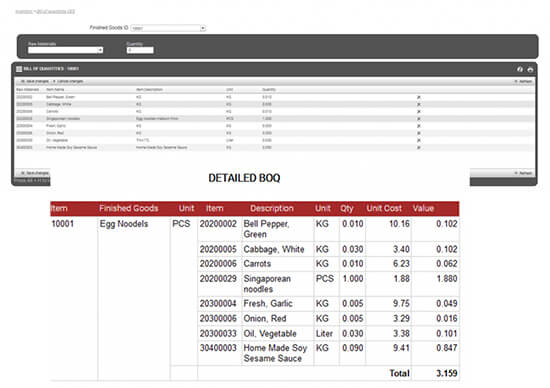Delete the Carrots grid row
Screen dimensions: 550x388
click(x=418, y=112)
